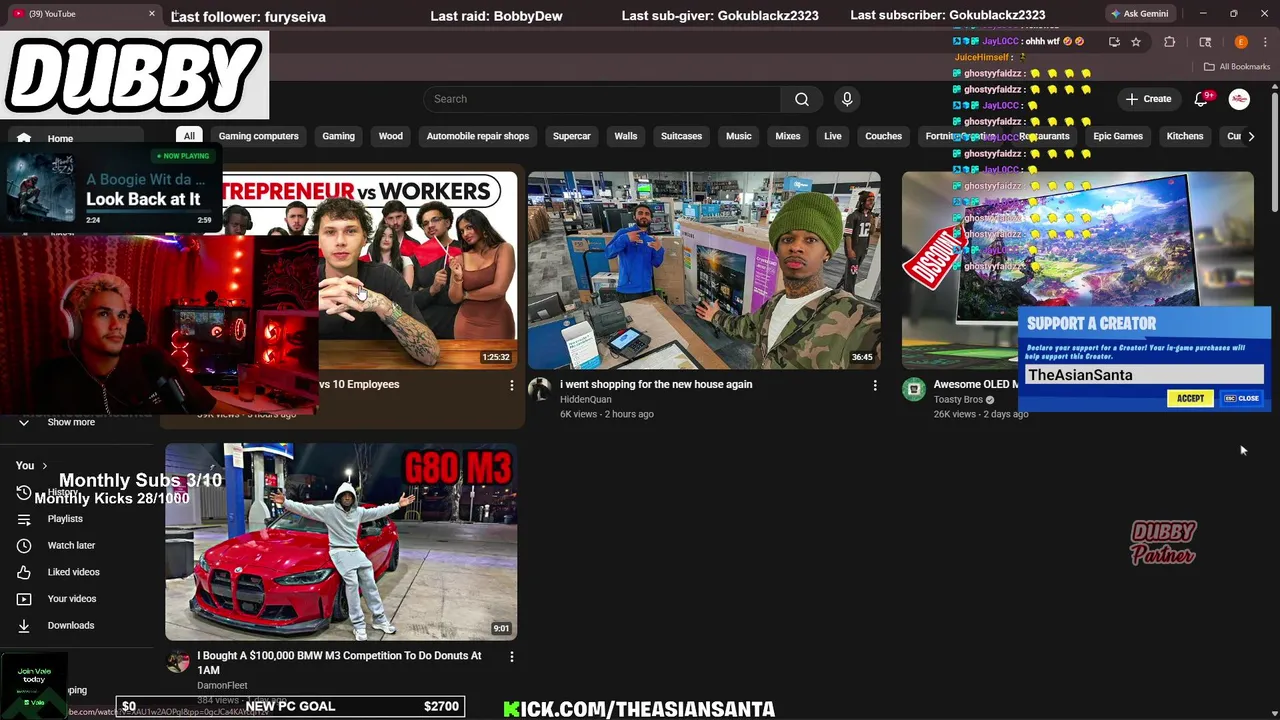The image size is (1280, 720).
Task: Open the YouTube account avatar menu
Action: point(1239,99)
